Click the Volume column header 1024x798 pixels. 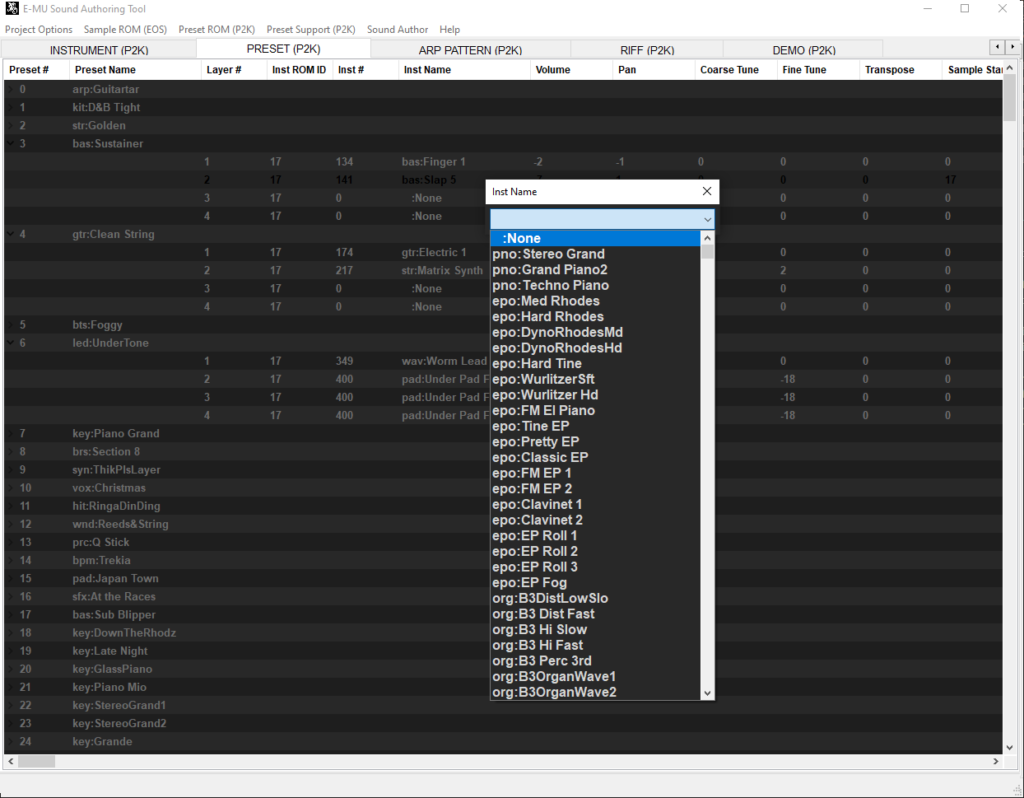[572, 70]
